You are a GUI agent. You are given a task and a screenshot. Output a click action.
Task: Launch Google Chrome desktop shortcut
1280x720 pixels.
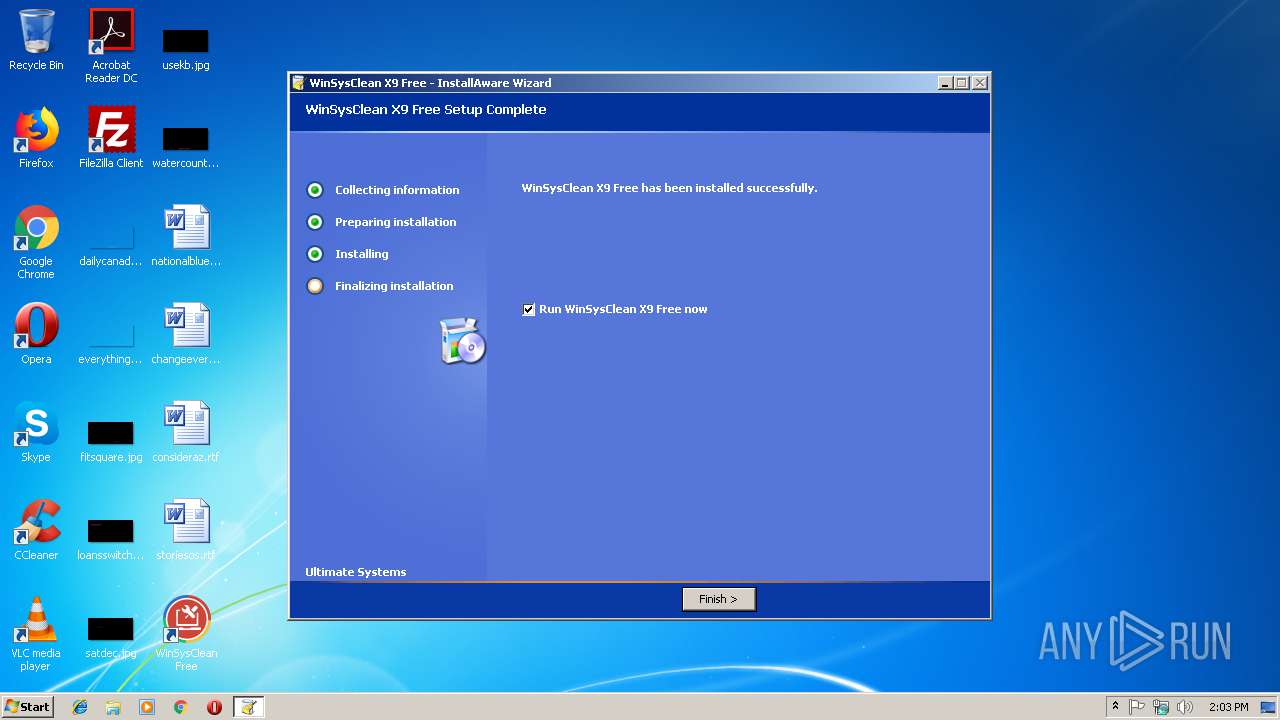point(36,242)
